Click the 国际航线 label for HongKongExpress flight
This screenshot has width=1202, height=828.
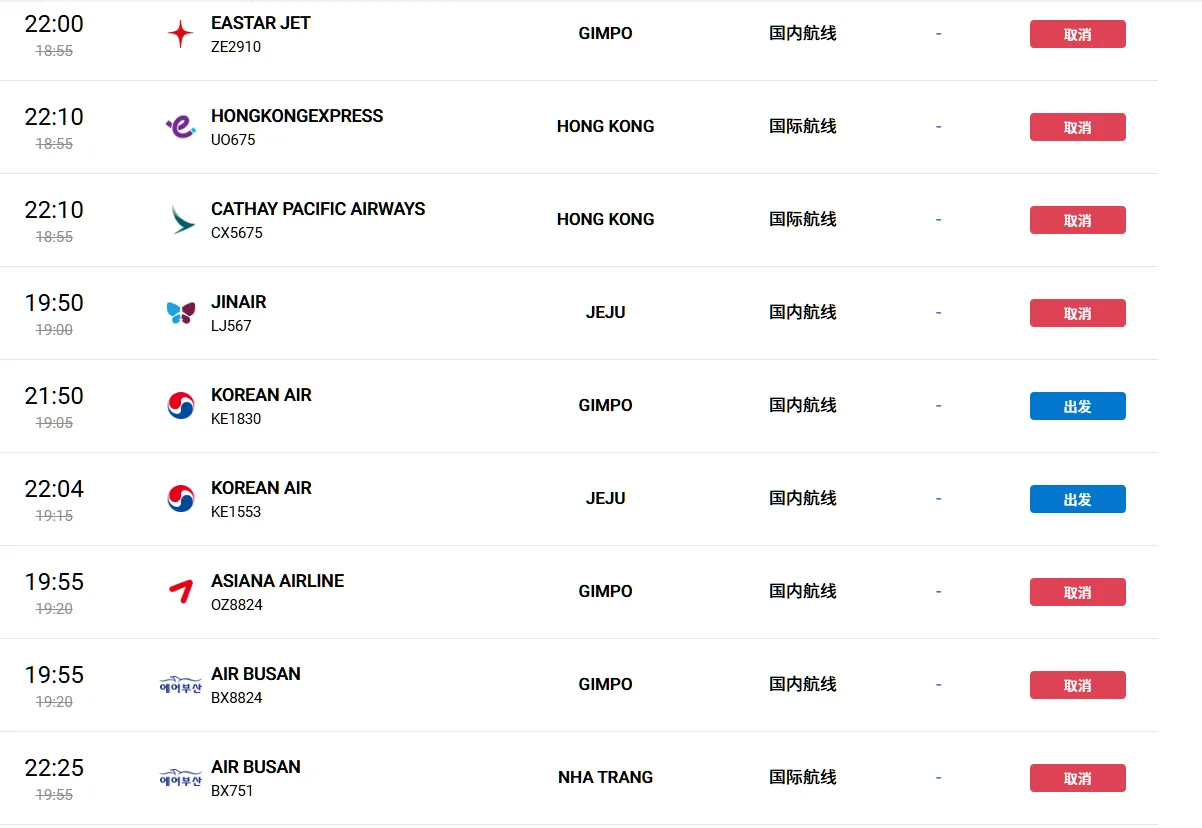point(803,126)
